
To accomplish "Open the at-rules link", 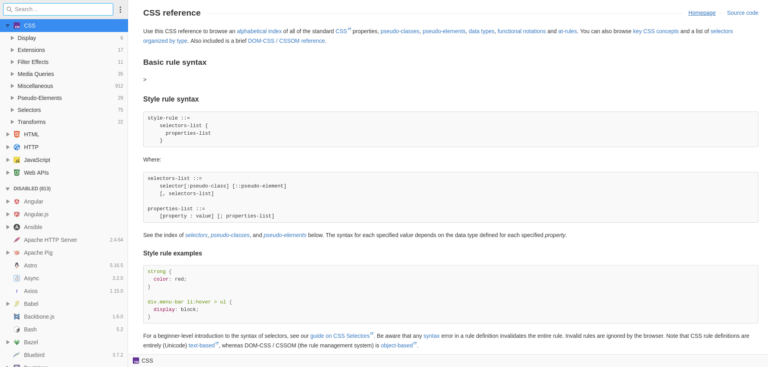I will pyautogui.click(x=567, y=31).
